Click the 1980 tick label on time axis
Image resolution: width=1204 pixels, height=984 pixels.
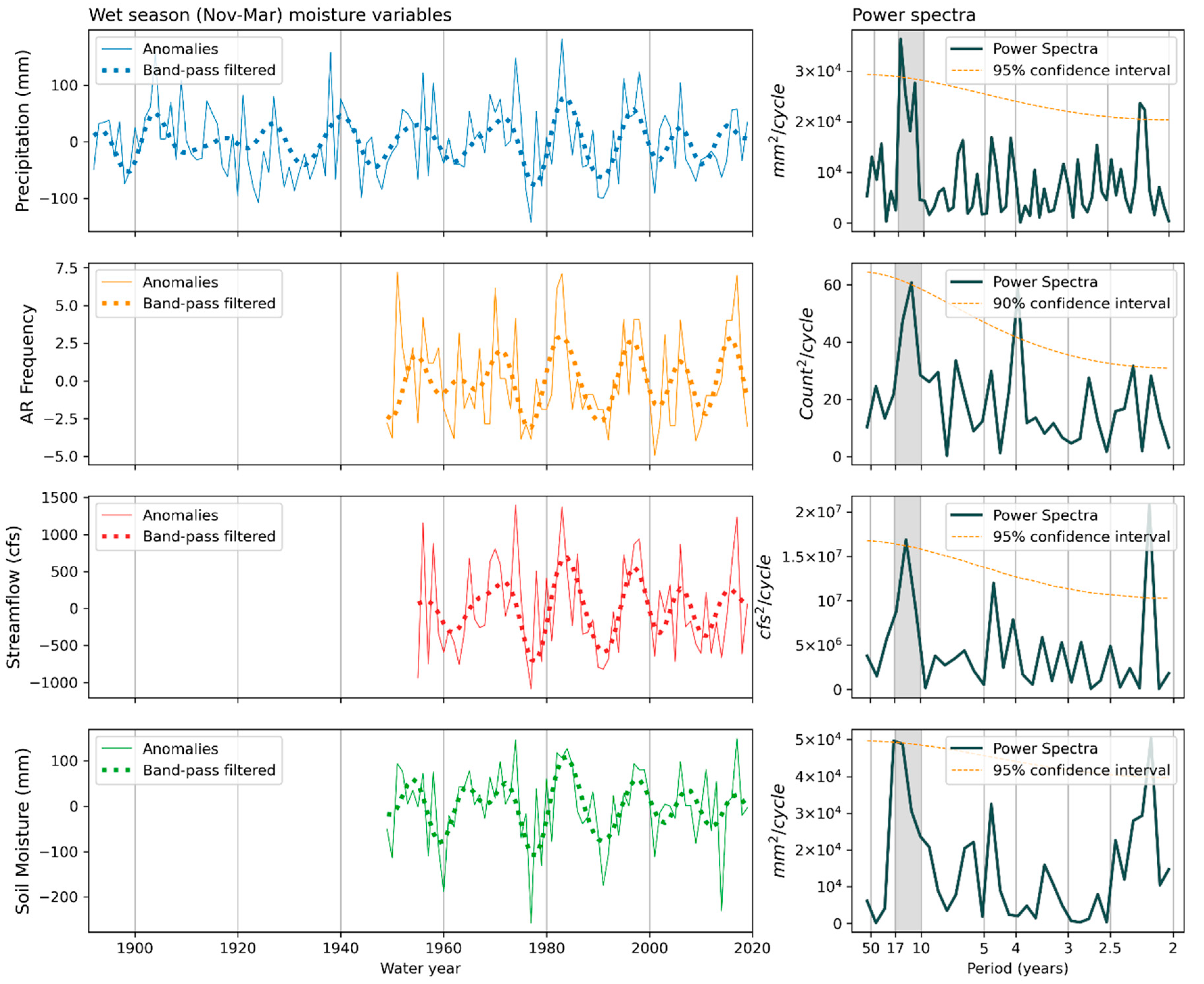tap(546, 948)
